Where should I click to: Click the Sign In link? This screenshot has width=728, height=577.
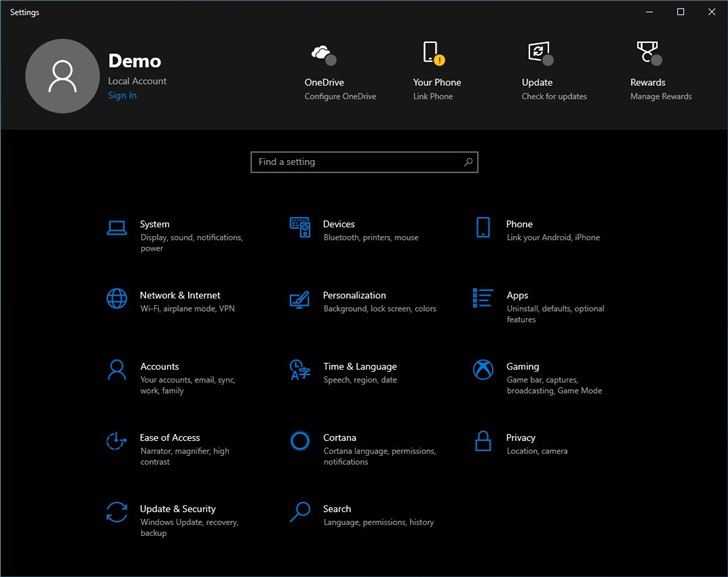pos(122,96)
